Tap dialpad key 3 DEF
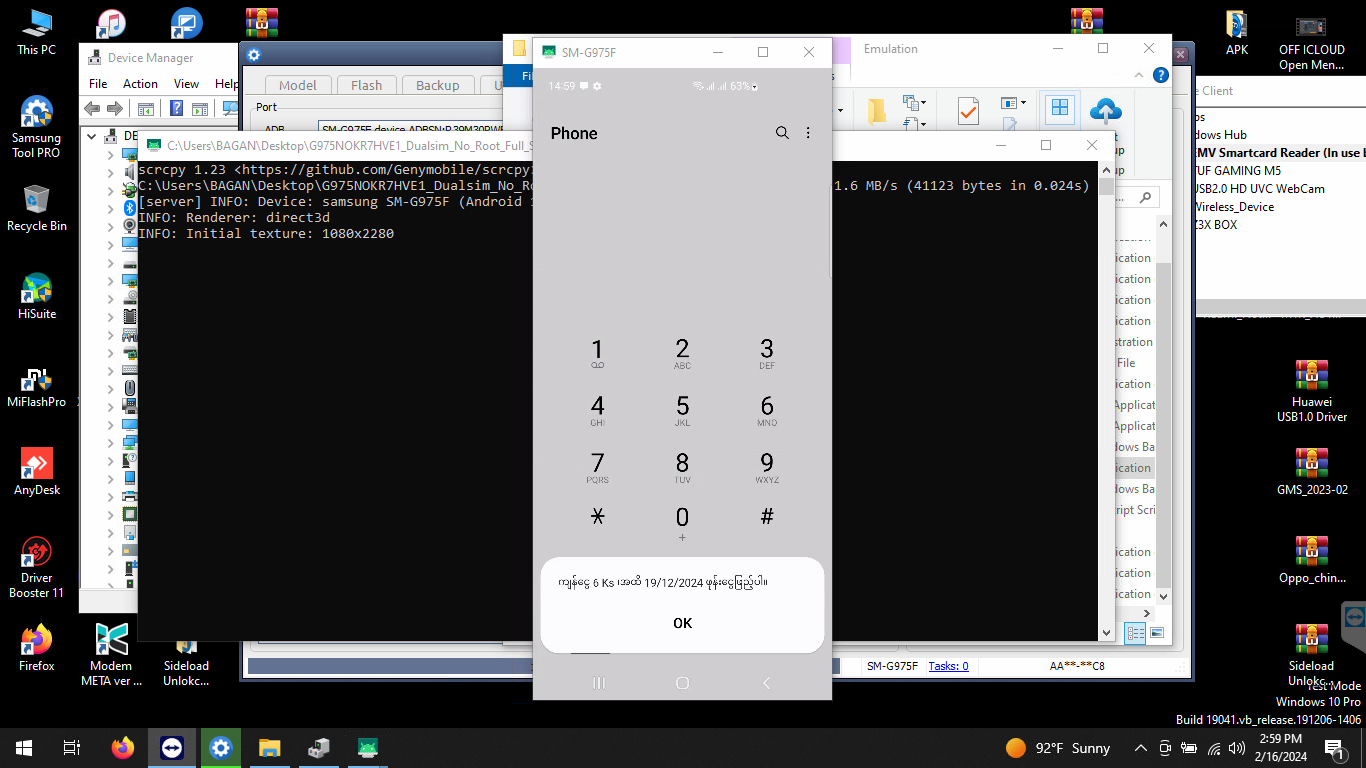1366x768 pixels. coord(767,354)
